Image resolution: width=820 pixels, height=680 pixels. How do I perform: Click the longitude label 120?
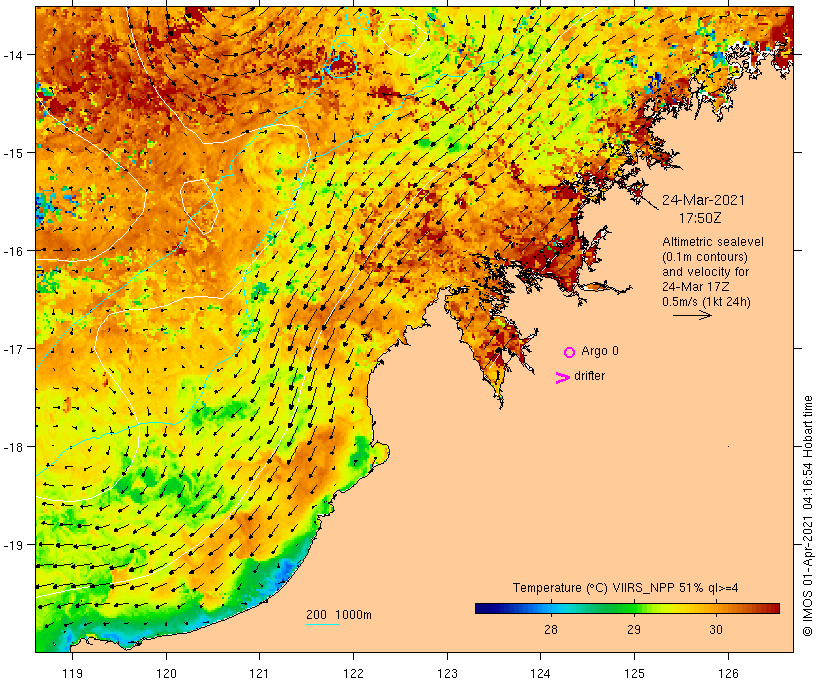(x=166, y=673)
